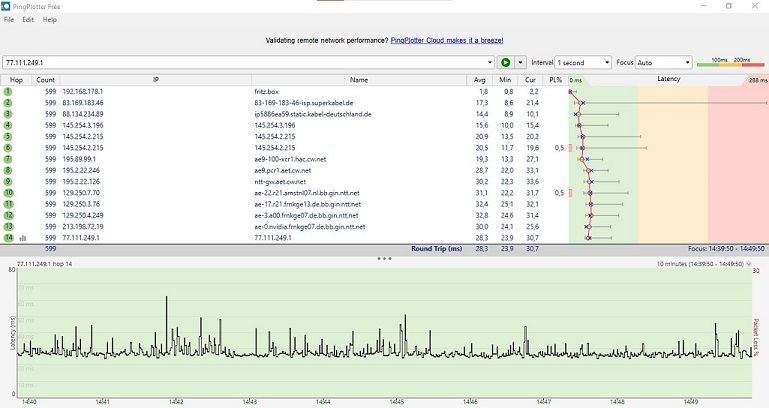Click the Latency graph column header
The height and width of the screenshot is (408, 769).
pos(668,79)
